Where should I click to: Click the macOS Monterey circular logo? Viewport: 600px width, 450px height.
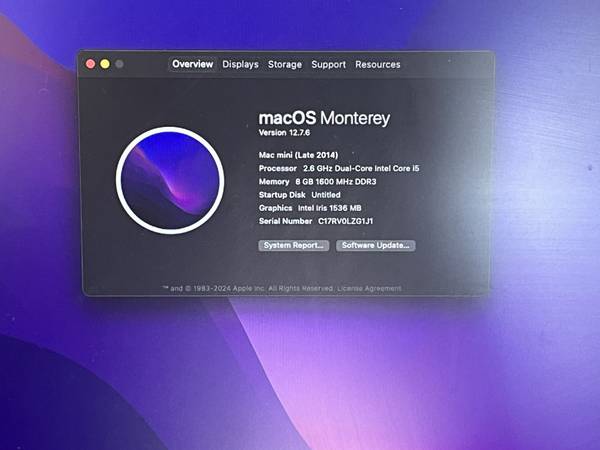(169, 180)
